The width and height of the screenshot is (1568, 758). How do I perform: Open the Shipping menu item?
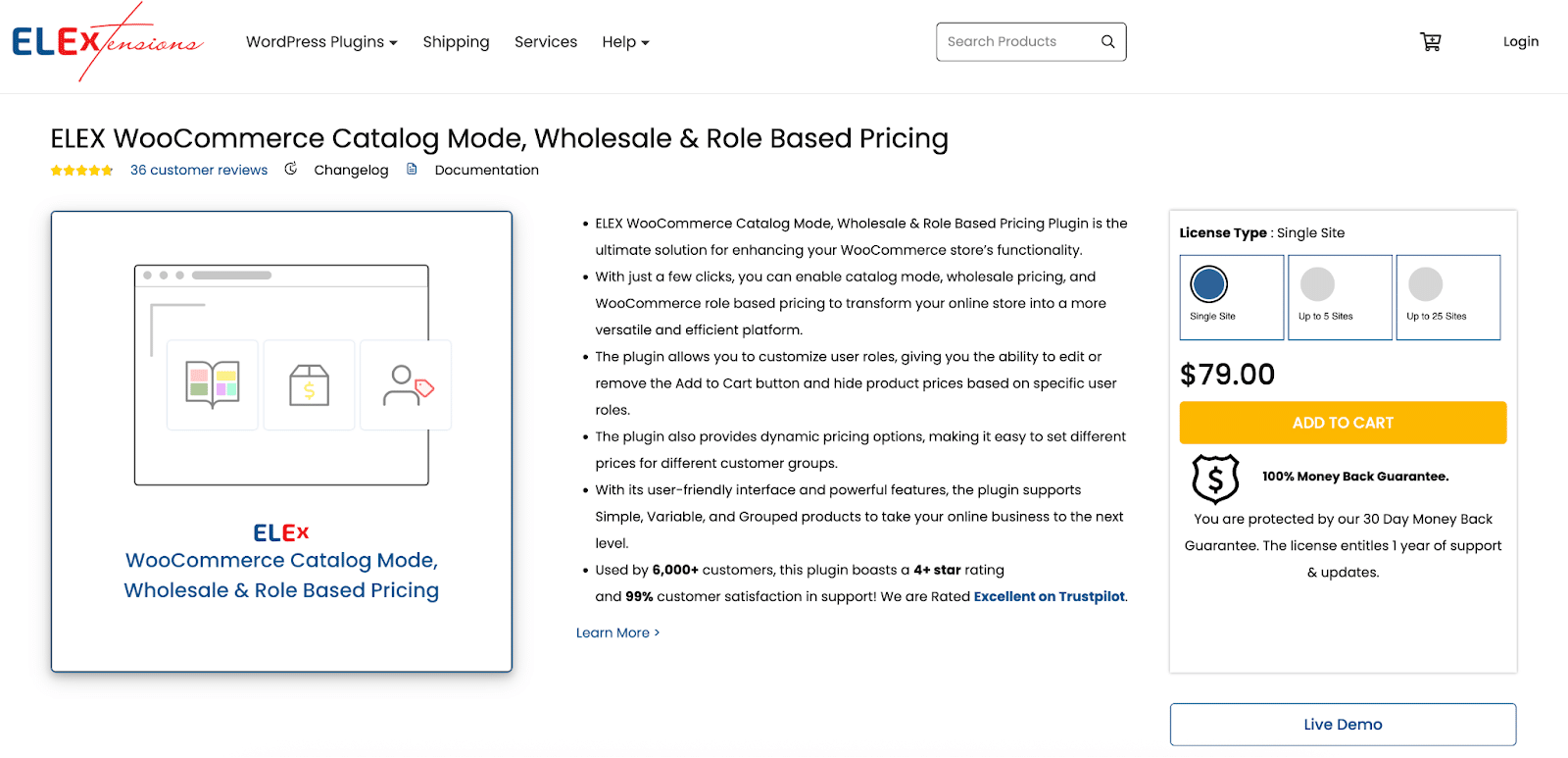456,42
